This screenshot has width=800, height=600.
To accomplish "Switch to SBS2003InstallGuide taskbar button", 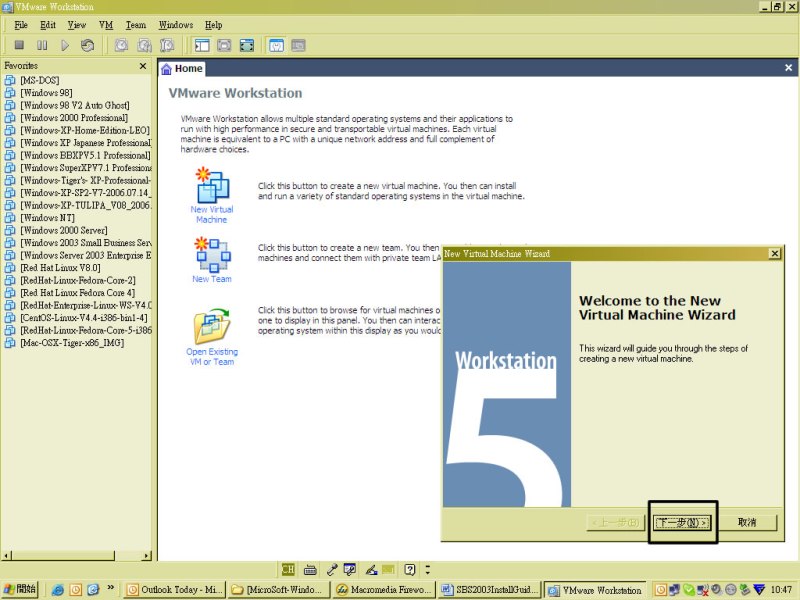I will tap(490, 590).
